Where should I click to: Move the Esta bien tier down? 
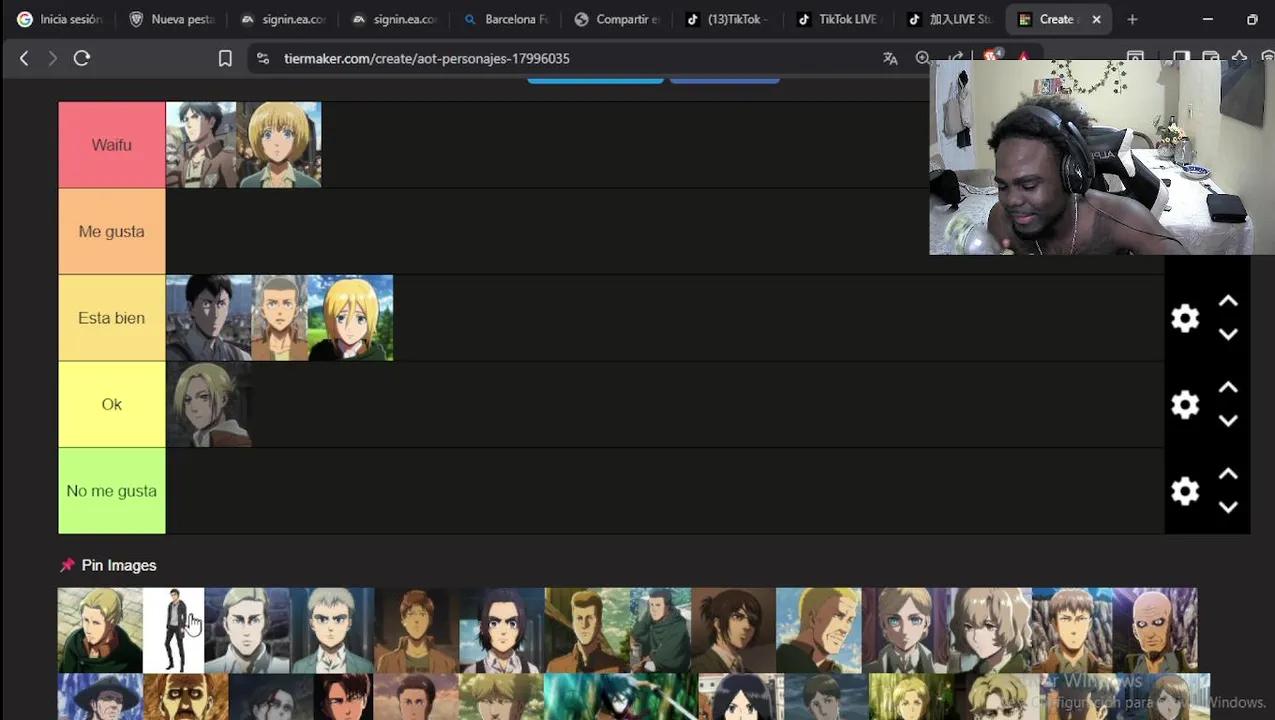pyautogui.click(x=1228, y=334)
